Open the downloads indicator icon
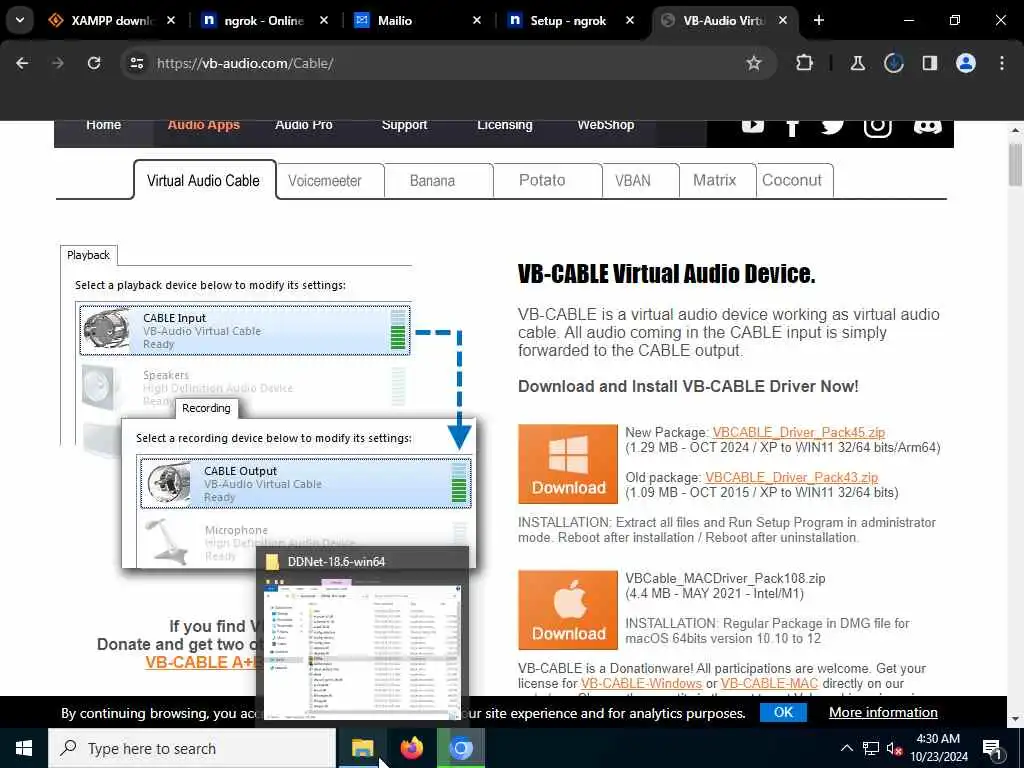The height and width of the screenshot is (768, 1024). pyautogui.click(x=893, y=63)
